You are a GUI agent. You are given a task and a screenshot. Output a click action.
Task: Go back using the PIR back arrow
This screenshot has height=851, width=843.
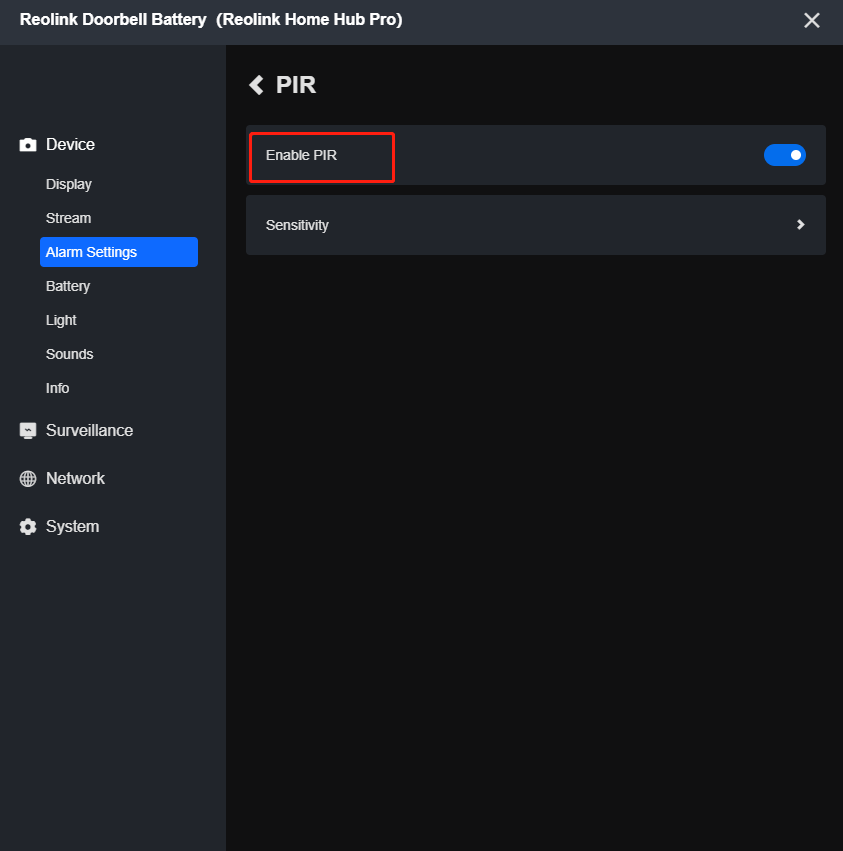[x=256, y=85]
